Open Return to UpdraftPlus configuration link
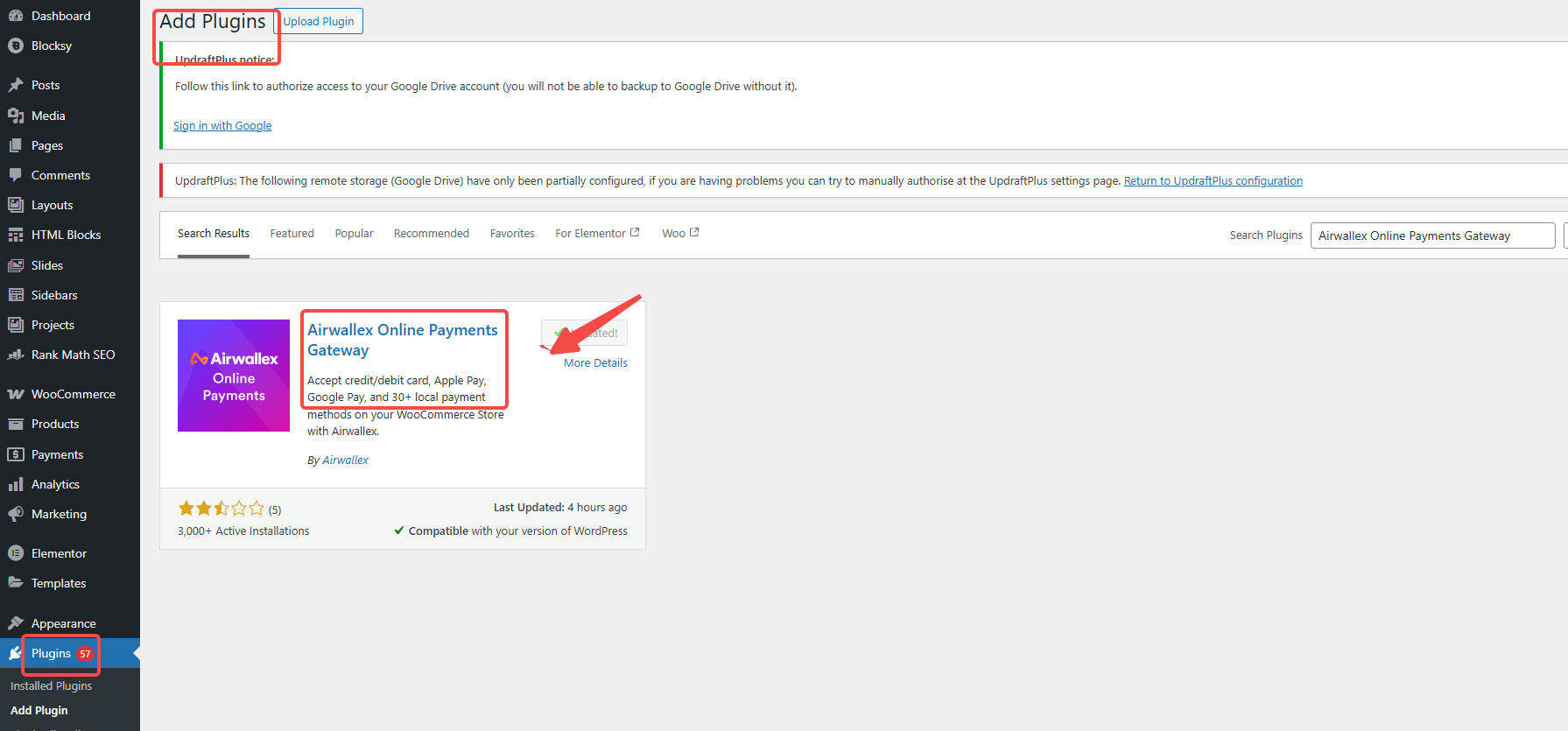The width and height of the screenshot is (1568, 731). click(x=1213, y=181)
